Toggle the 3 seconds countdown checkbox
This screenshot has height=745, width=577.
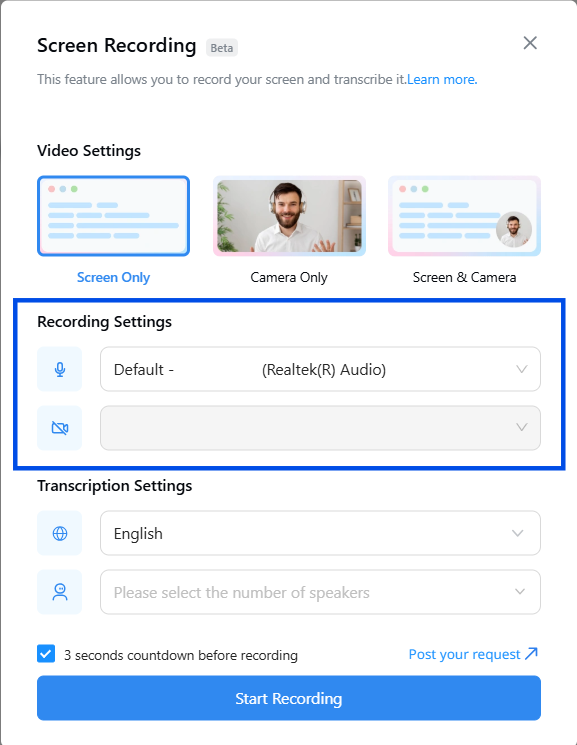tap(46, 654)
